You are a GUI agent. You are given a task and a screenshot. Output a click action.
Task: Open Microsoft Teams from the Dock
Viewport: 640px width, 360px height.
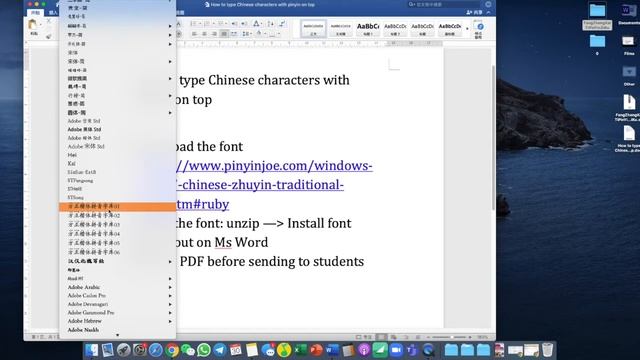click(x=412, y=350)
